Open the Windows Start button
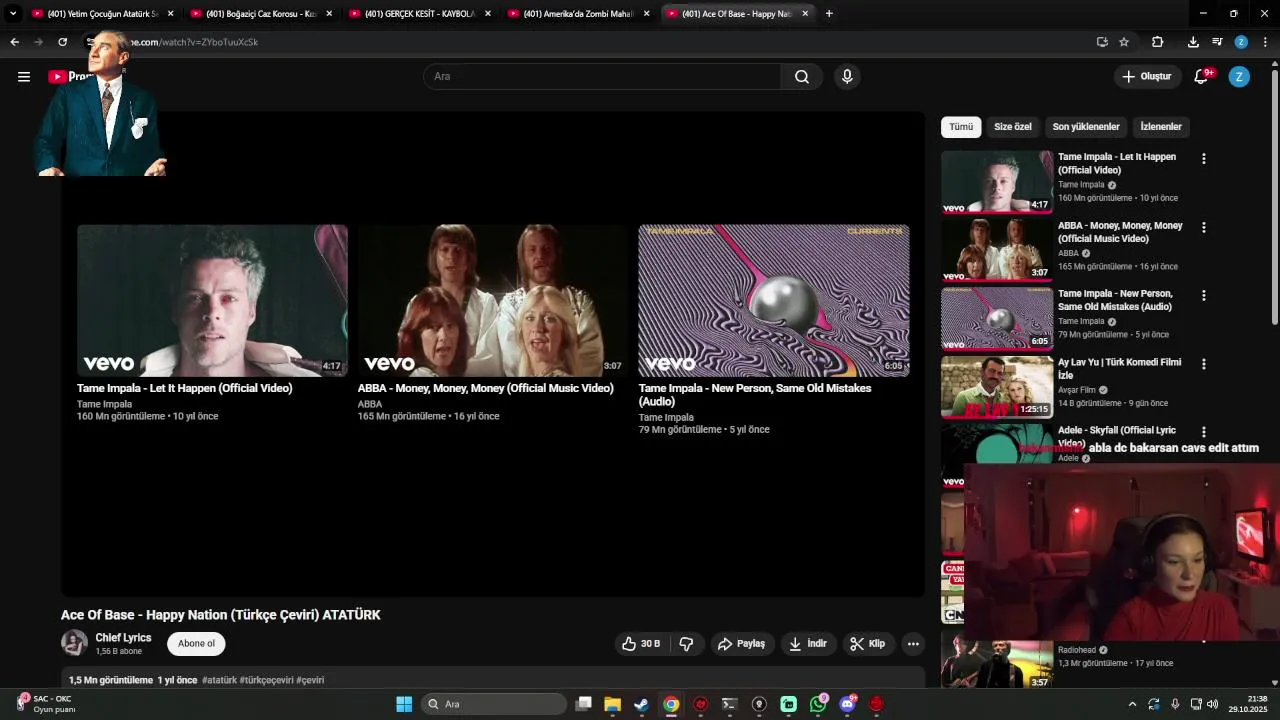 (x=404, y=704)
